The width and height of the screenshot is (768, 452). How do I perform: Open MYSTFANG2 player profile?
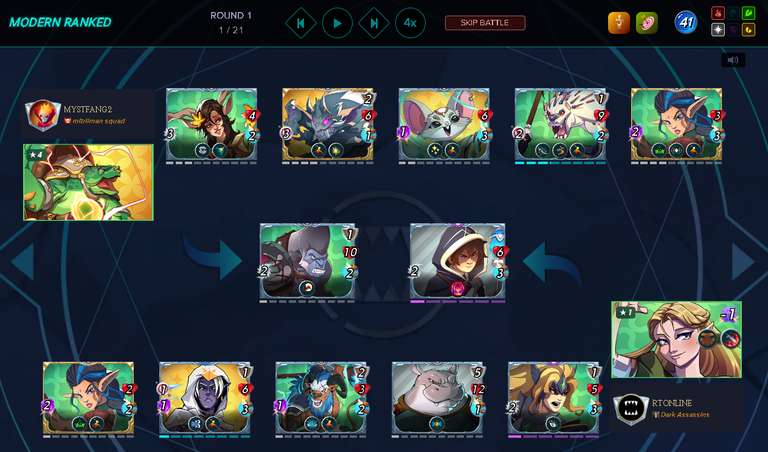tap(88, 114)
